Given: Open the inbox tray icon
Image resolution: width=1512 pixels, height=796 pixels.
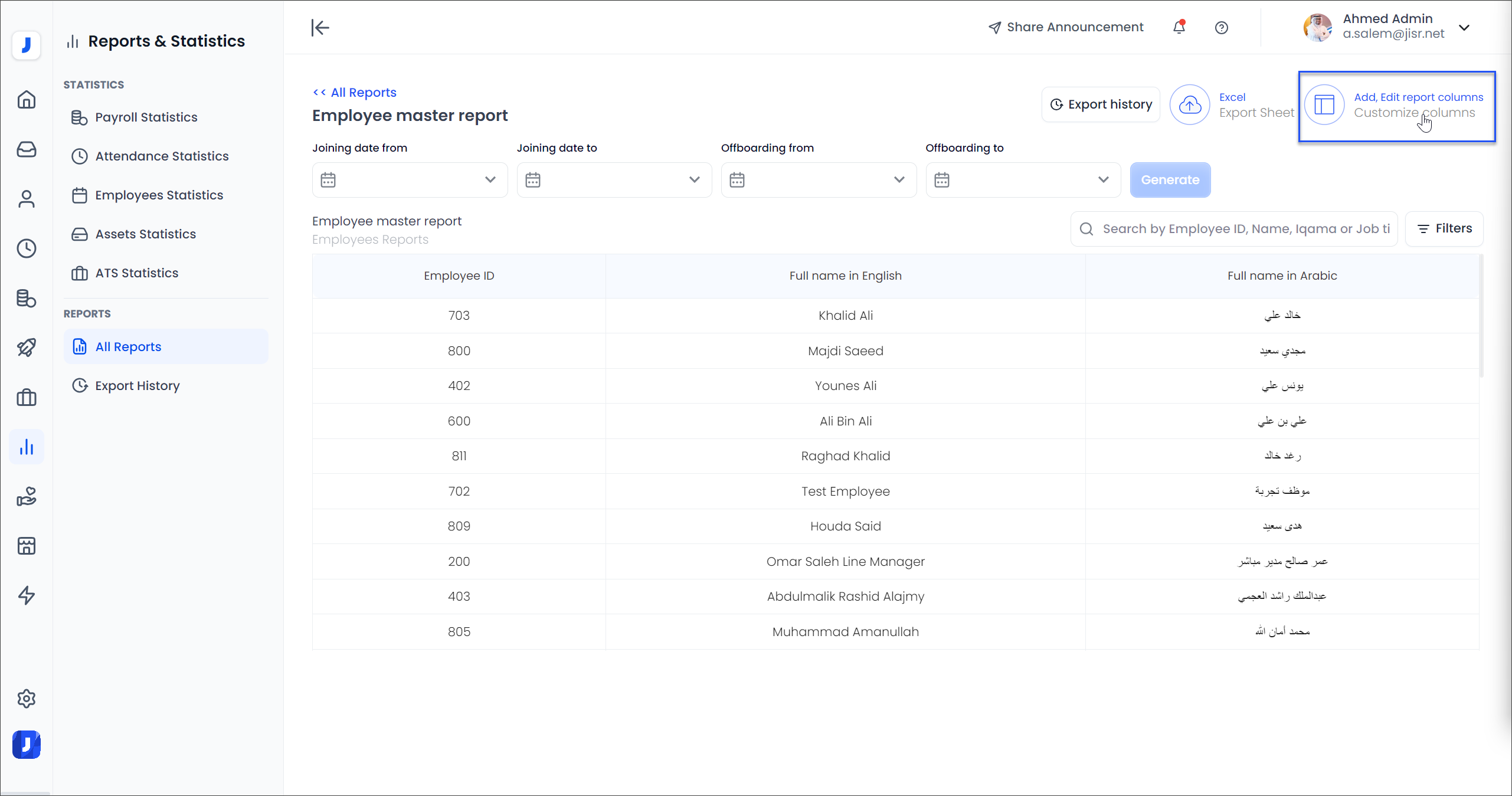Looking at the screenshot, I should [x=27, y=149].
